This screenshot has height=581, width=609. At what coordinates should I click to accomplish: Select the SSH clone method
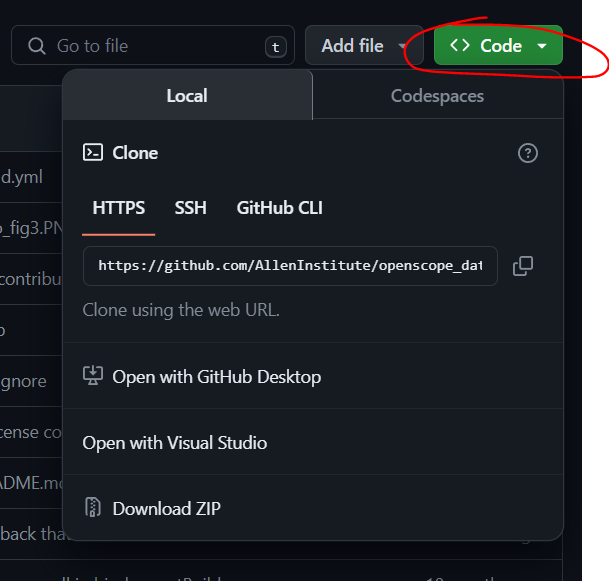tap(190, 208)
